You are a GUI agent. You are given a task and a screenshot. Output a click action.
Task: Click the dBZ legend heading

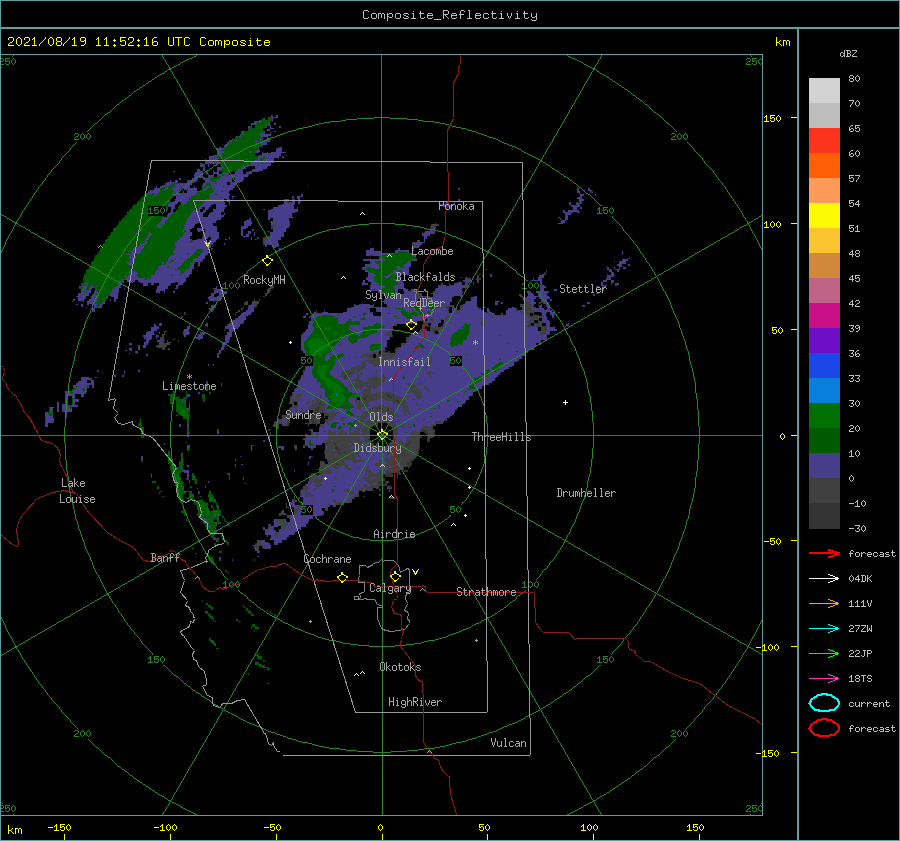(848, 54)
